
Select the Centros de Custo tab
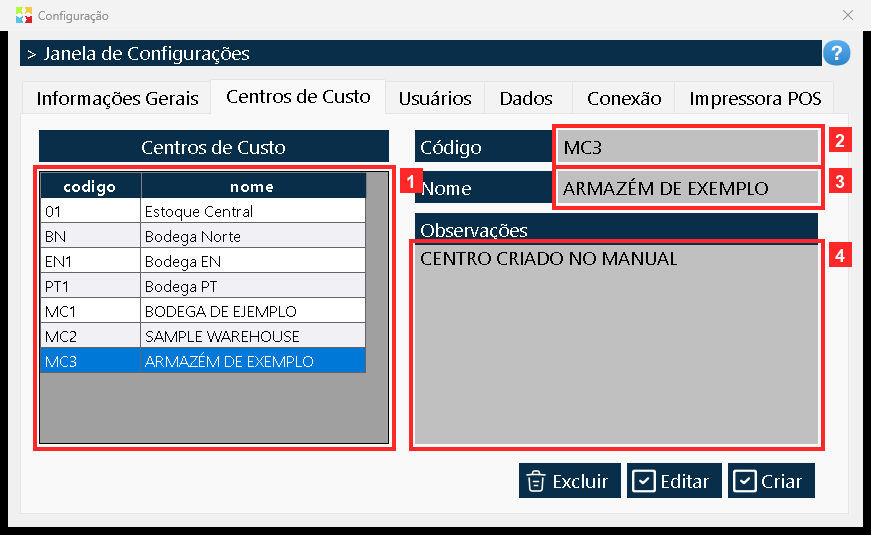(298, 97)
